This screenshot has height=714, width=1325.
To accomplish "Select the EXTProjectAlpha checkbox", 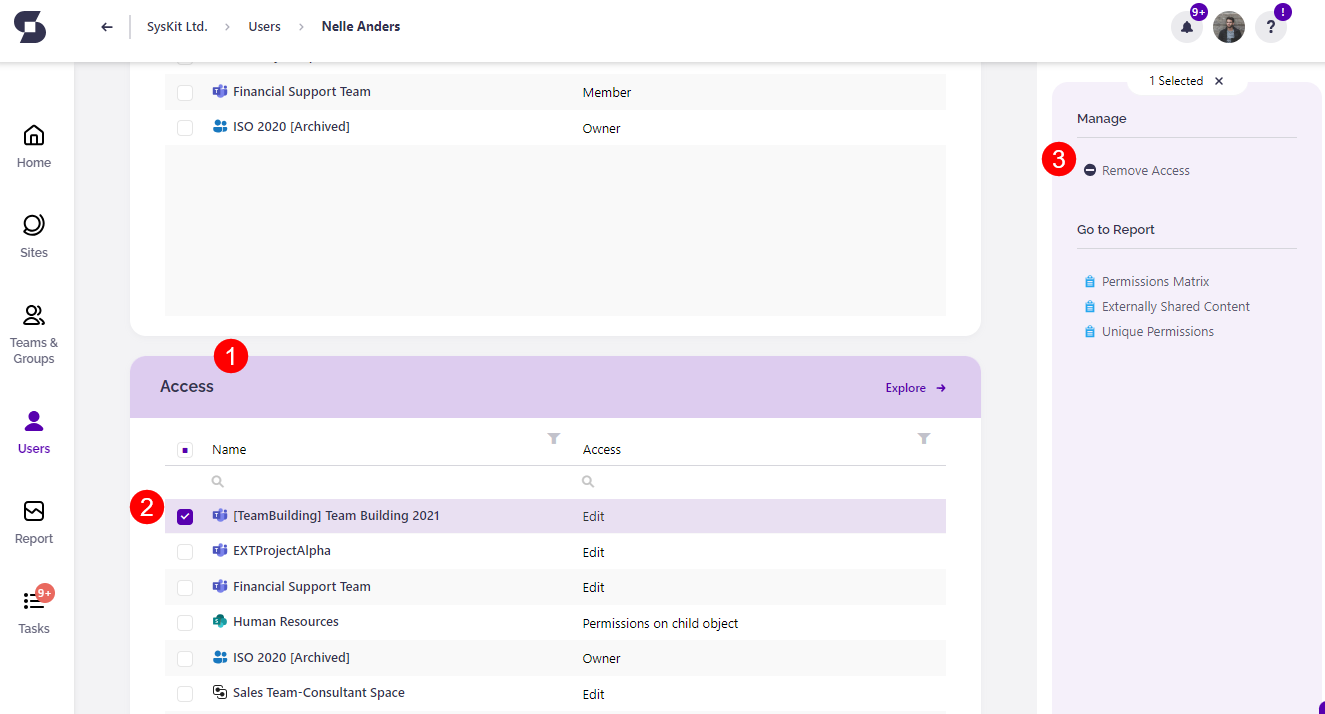I will pos(185,552).
